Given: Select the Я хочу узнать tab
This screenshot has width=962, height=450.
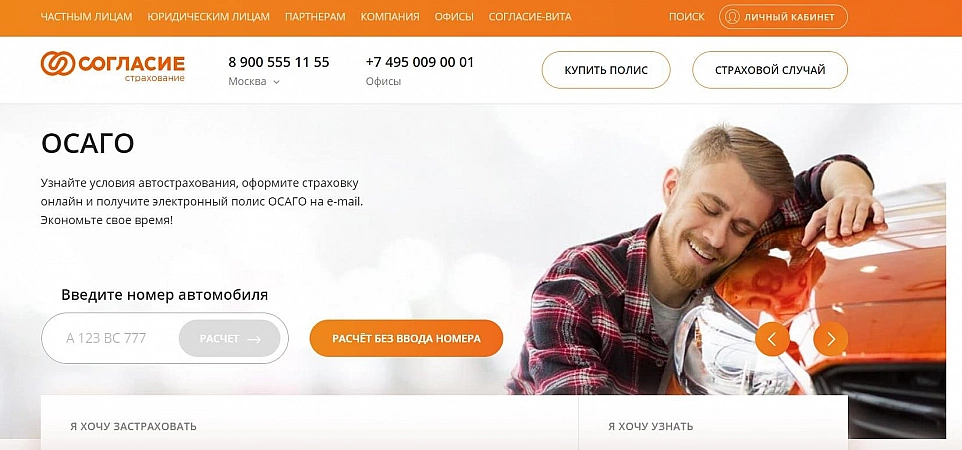Looking at the screenshot, I should coord(651,426).
